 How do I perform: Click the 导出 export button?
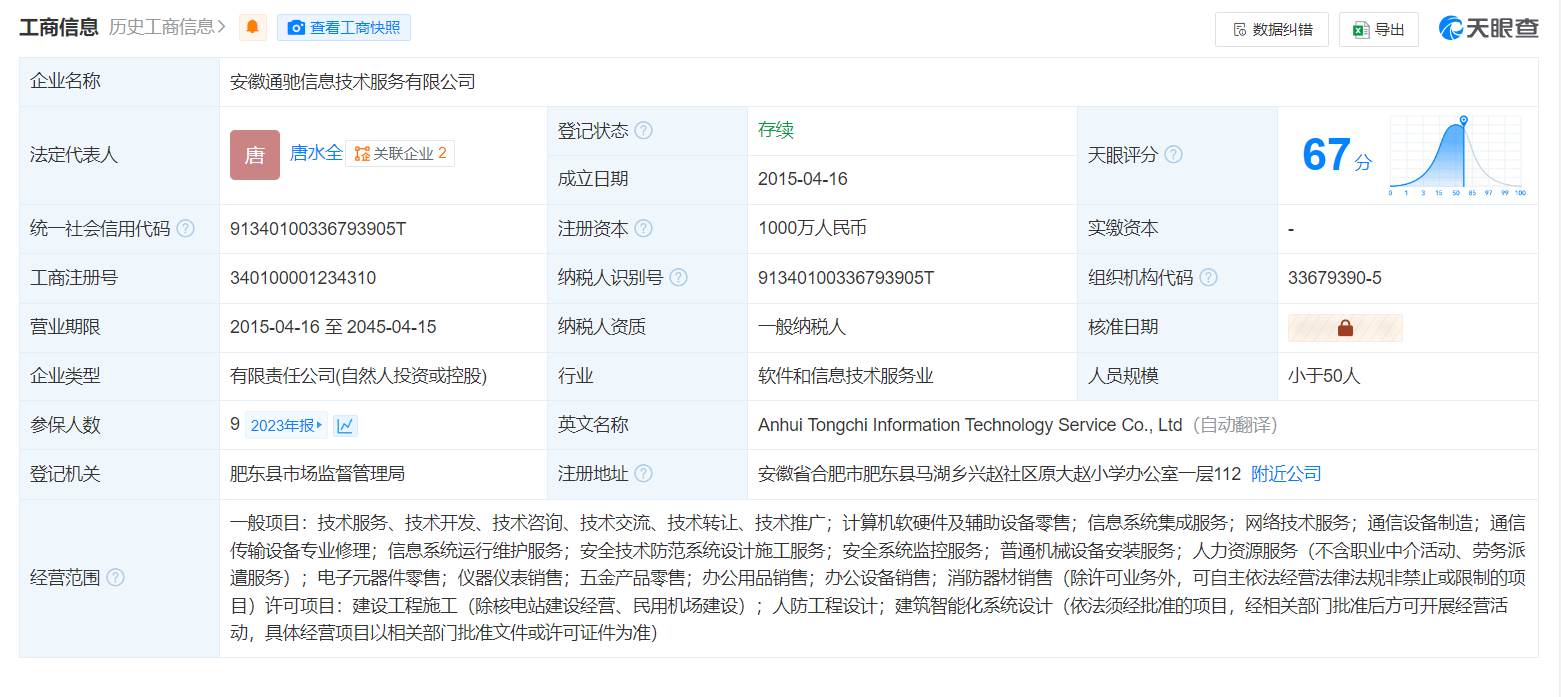tap(1379, 29)
